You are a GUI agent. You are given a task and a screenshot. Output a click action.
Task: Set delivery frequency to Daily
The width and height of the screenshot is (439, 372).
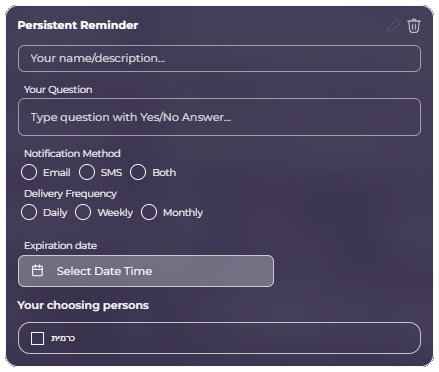point(29,212)
